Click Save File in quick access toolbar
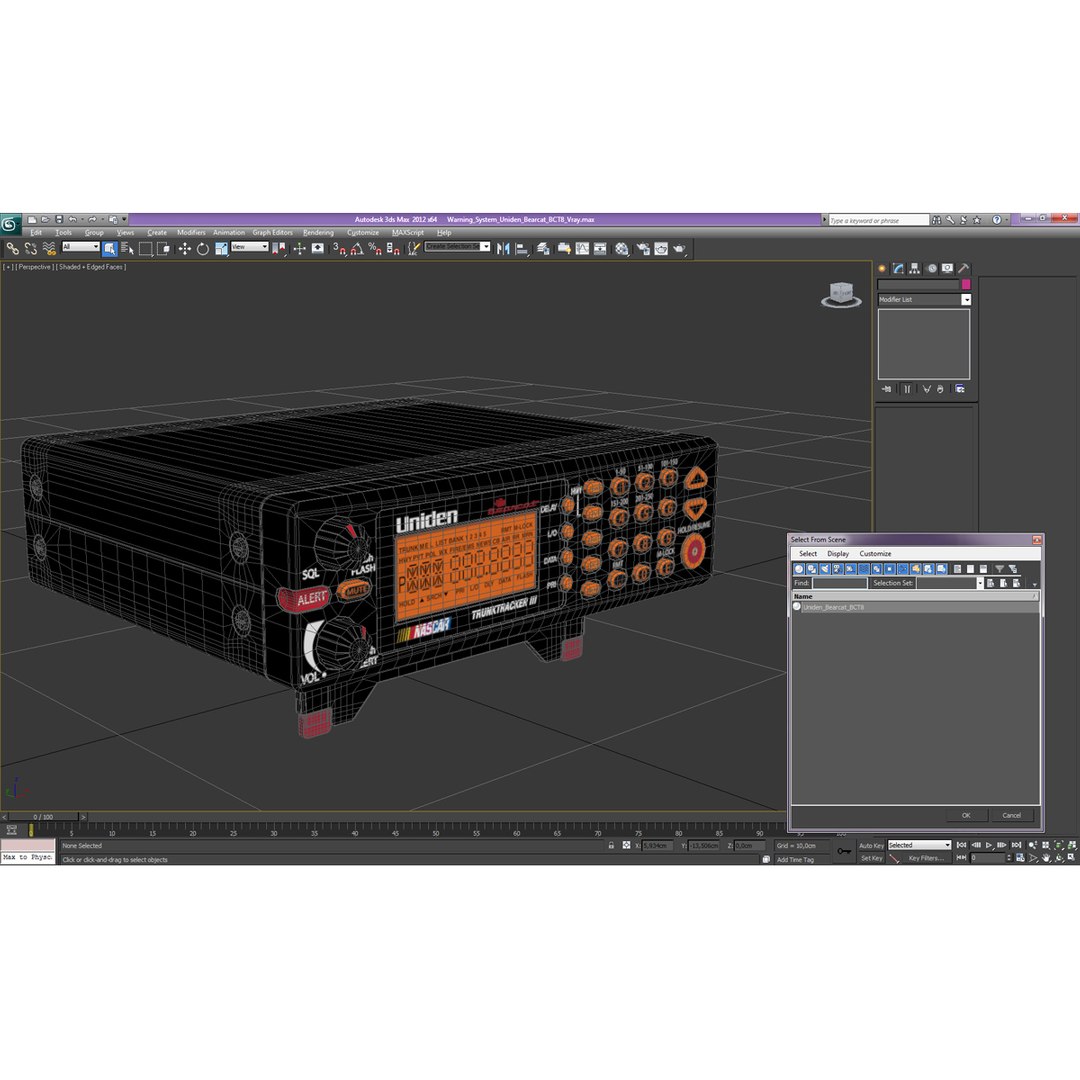 pyautogui.click(x=59, y=220)
